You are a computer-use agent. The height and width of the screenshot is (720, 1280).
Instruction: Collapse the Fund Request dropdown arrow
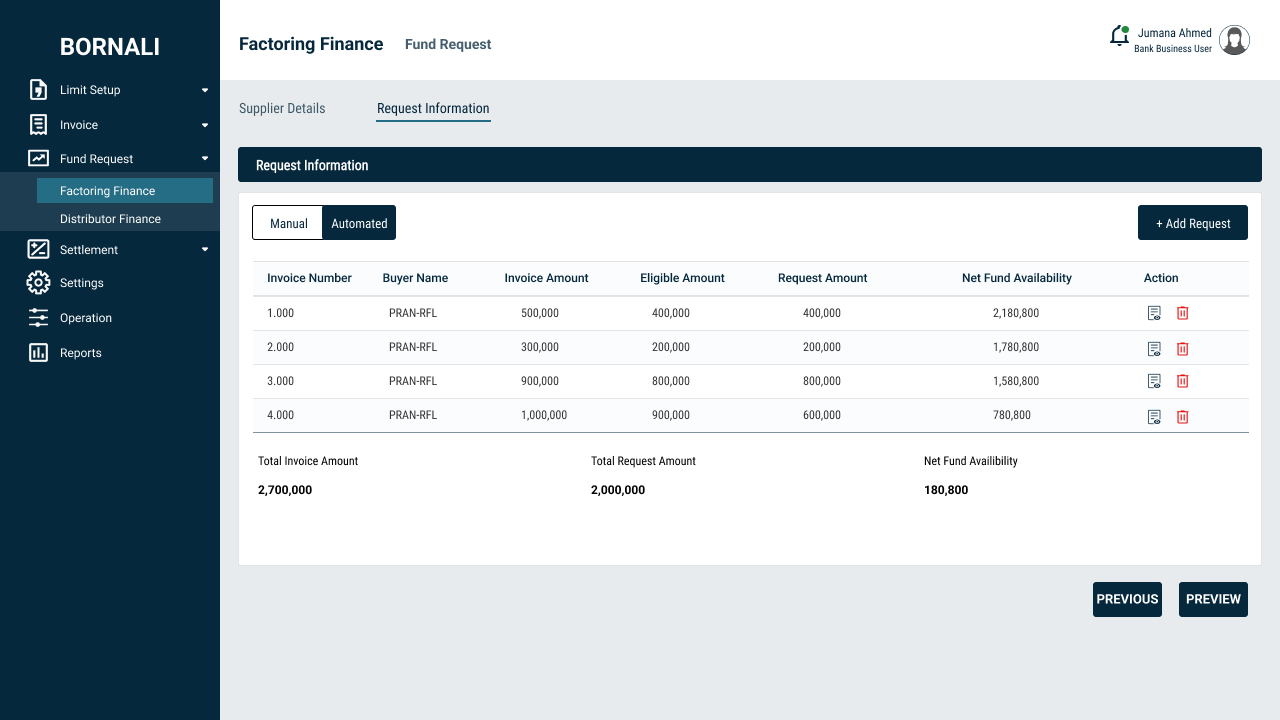(205, 158)
